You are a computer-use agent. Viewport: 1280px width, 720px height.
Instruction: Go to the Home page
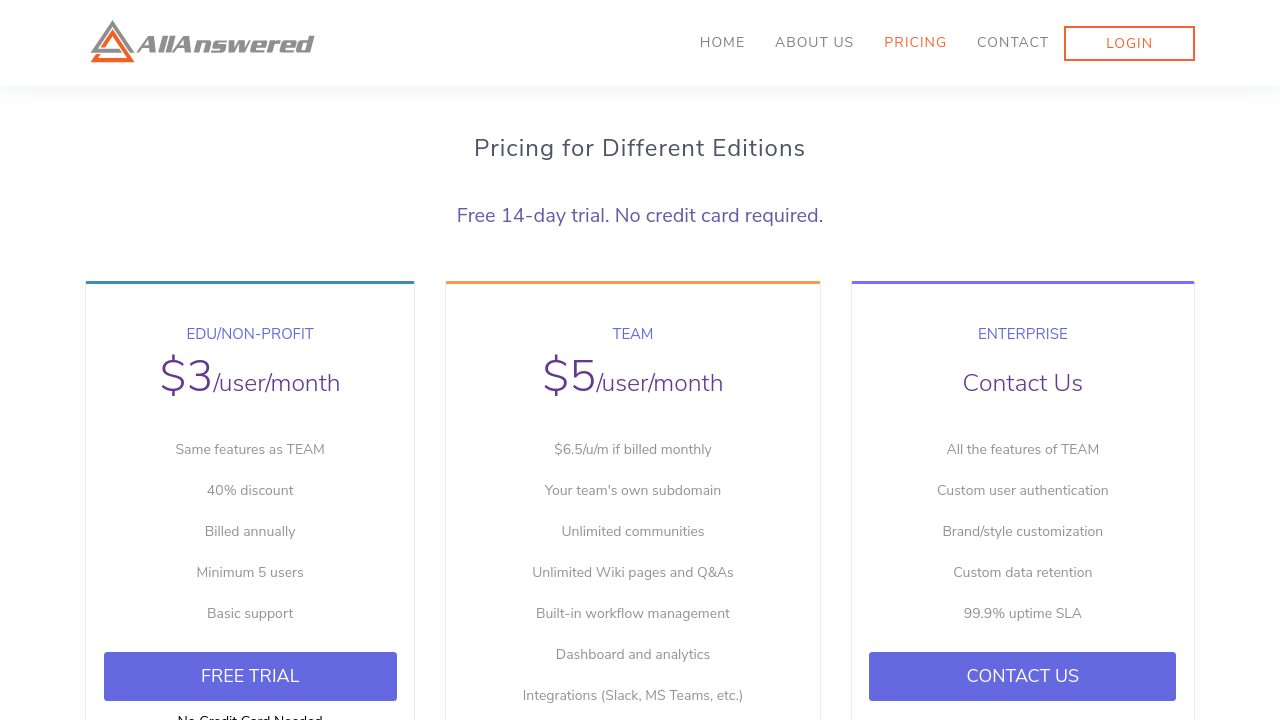point(722,43)
